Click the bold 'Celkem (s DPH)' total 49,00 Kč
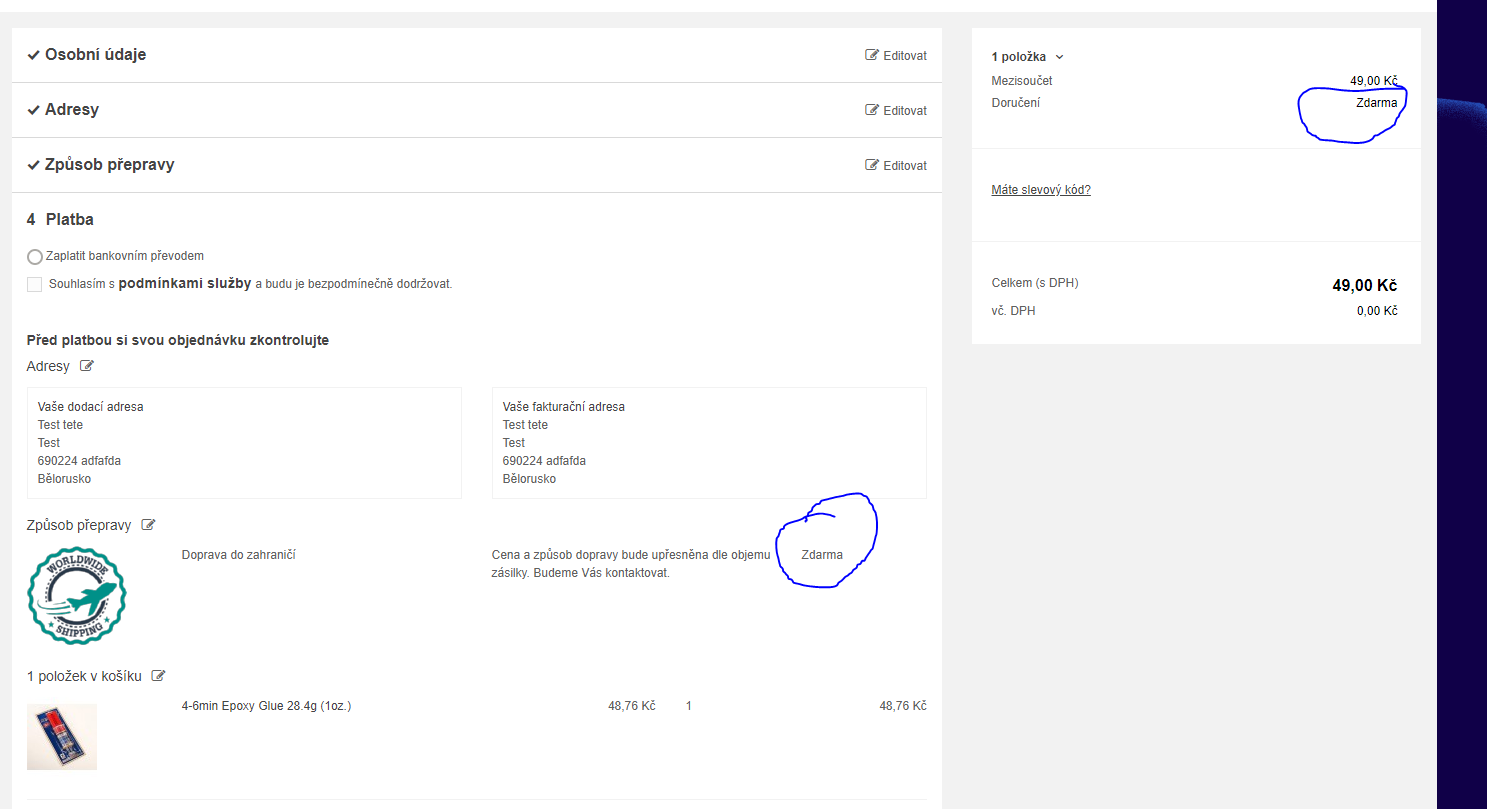Image resolution: width=1487 pixels, height=809 pixels. coord(1365,285)
